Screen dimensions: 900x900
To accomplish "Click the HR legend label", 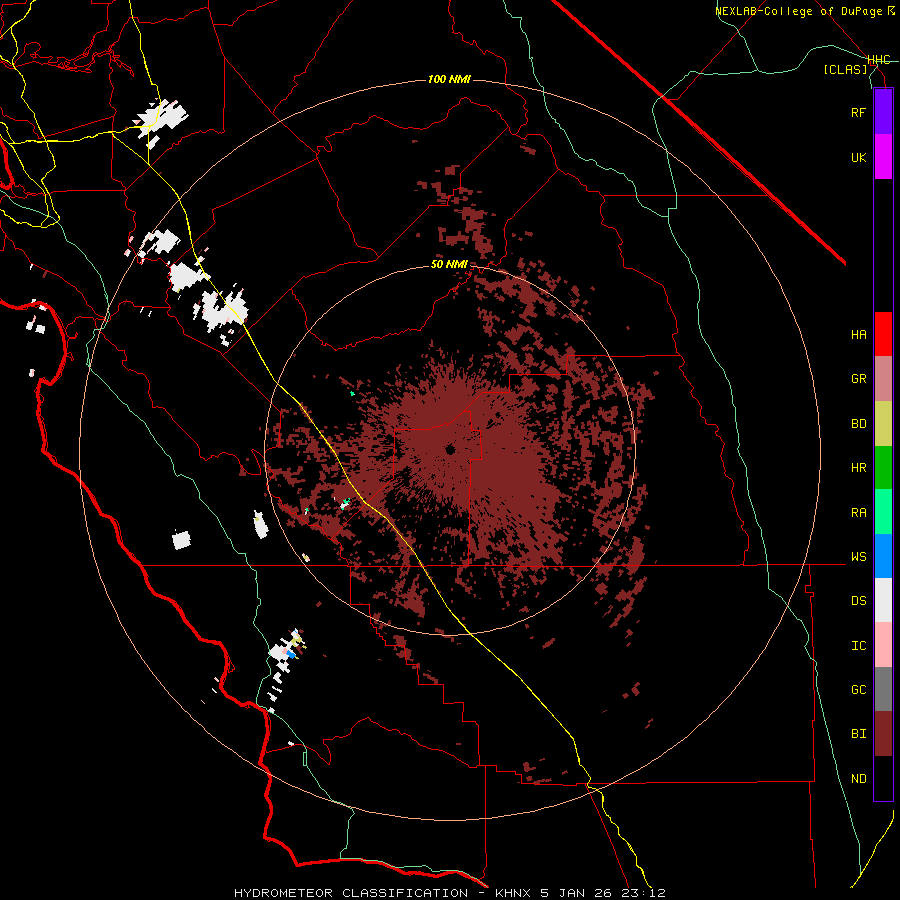I will [858, 468].
